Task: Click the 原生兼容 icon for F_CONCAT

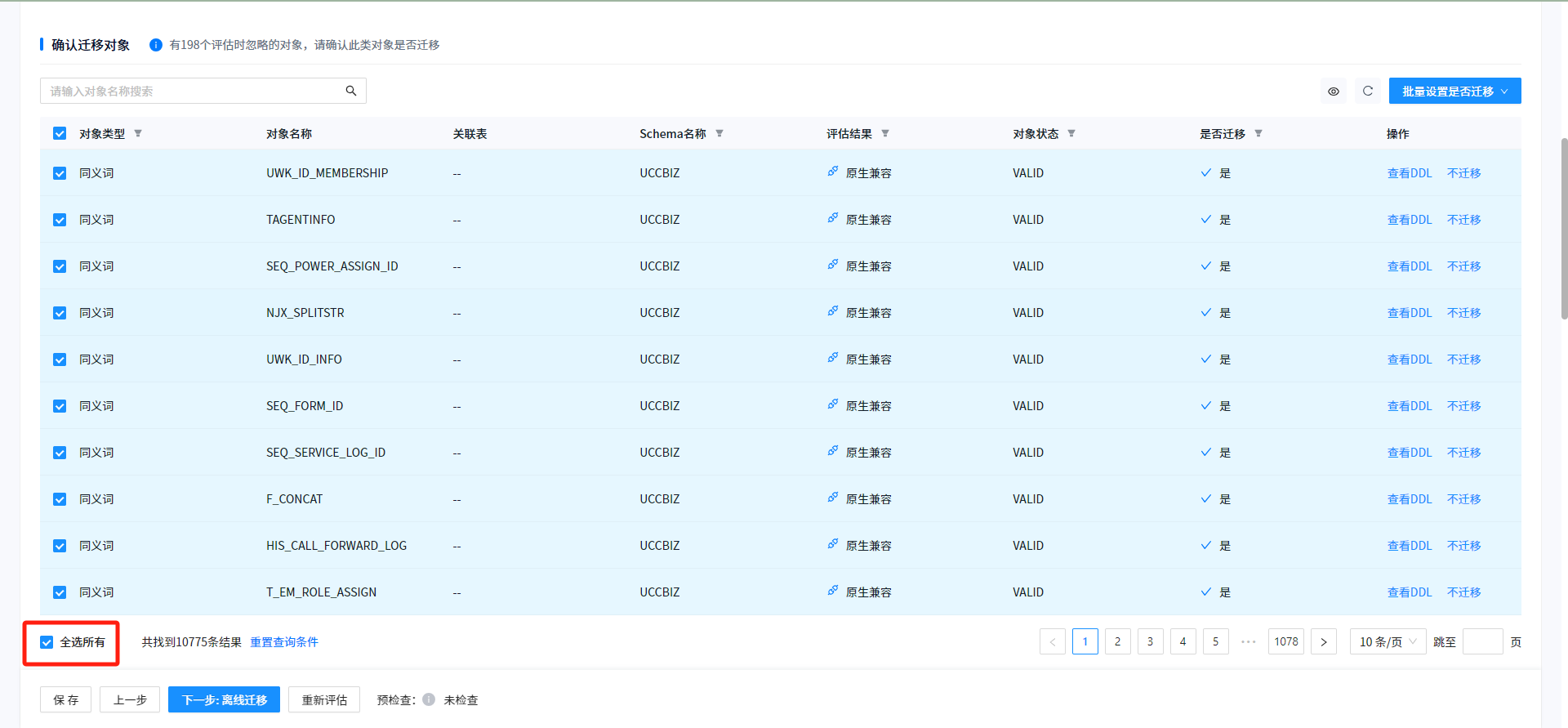Action: [x=833, y=498]
